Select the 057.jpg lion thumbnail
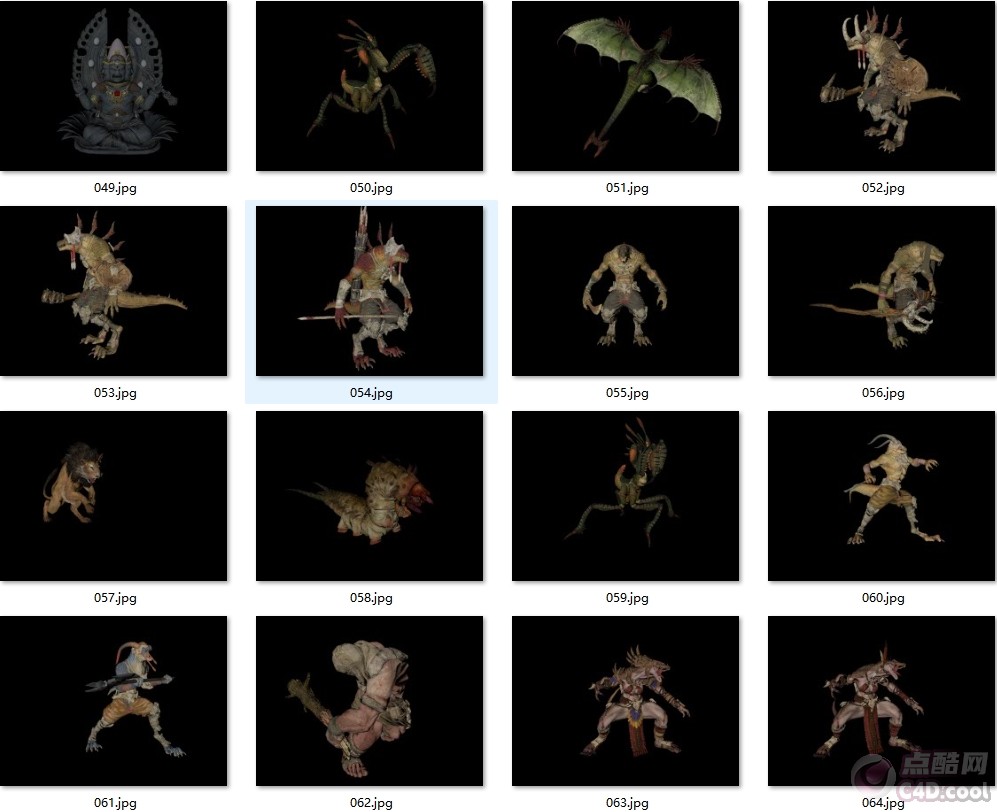997x812 pixels. point(113,496)
